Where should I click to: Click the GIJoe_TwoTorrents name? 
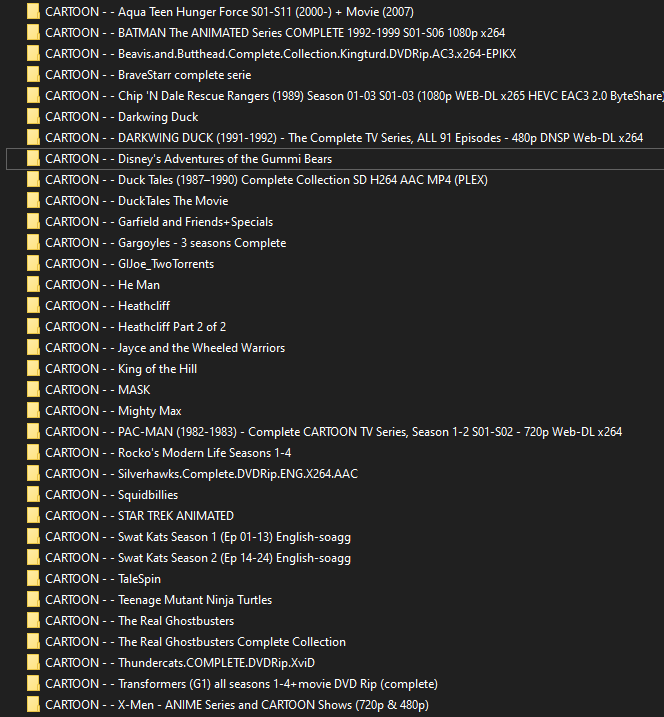(x=130, y=264)
